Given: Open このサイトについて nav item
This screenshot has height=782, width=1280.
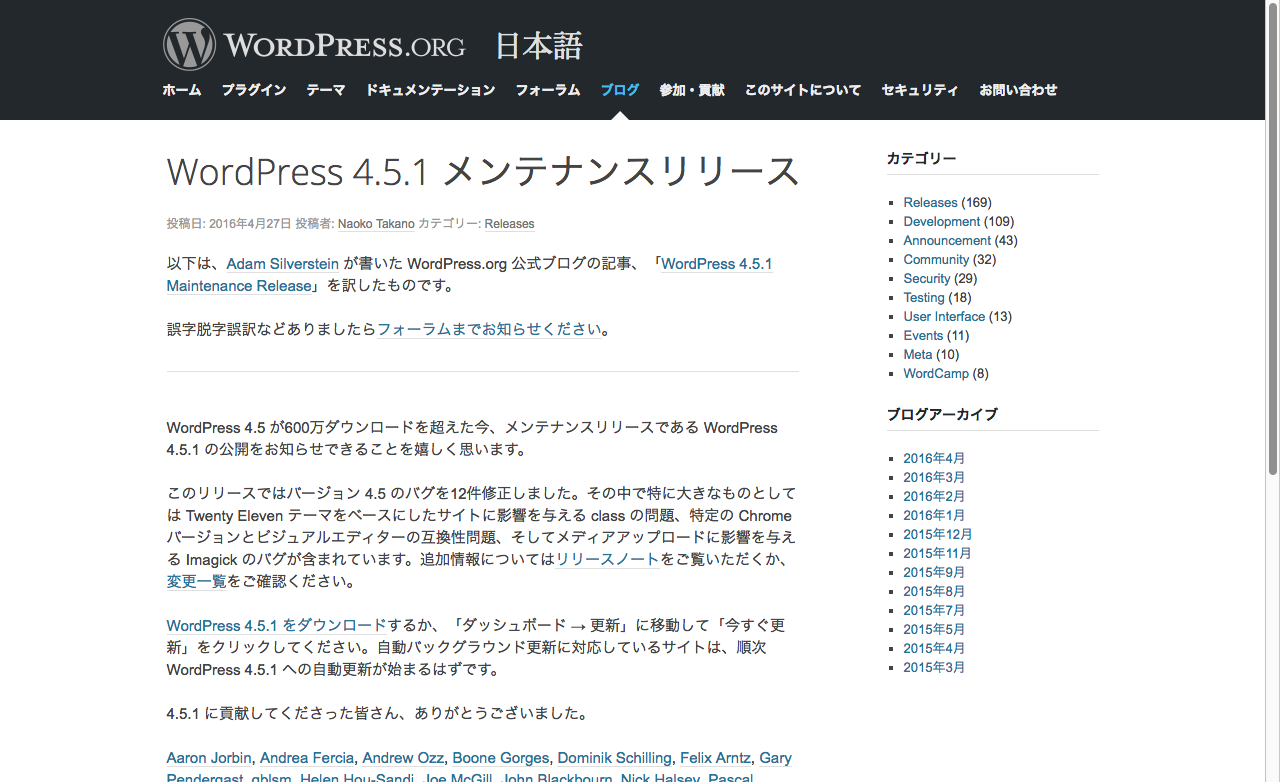Looking at the screenshot, I should pos(803,90).
